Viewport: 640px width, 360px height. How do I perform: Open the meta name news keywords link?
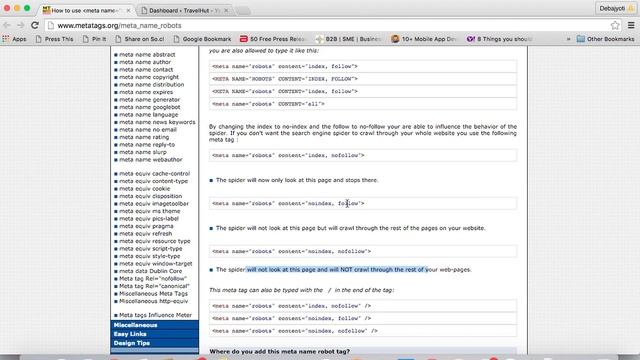pyautogui.click(x=157, y=122)
